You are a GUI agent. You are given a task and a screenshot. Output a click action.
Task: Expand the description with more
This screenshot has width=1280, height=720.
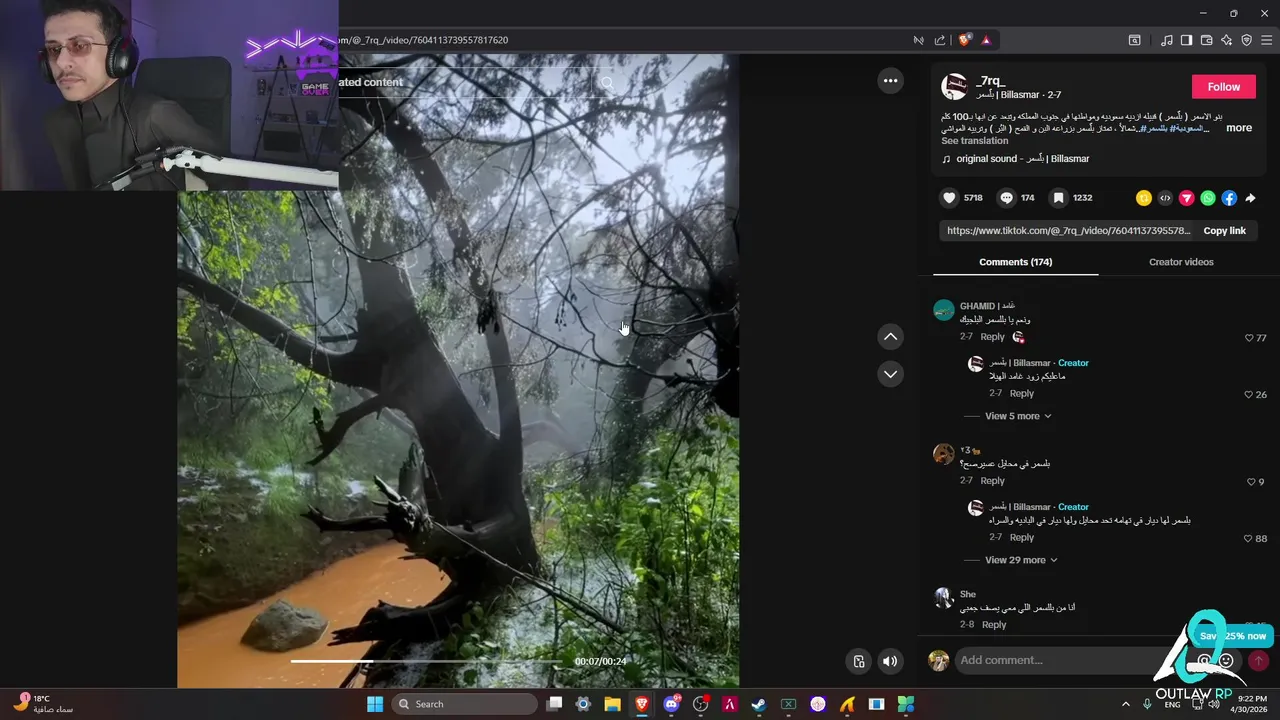coord(1239,128)
